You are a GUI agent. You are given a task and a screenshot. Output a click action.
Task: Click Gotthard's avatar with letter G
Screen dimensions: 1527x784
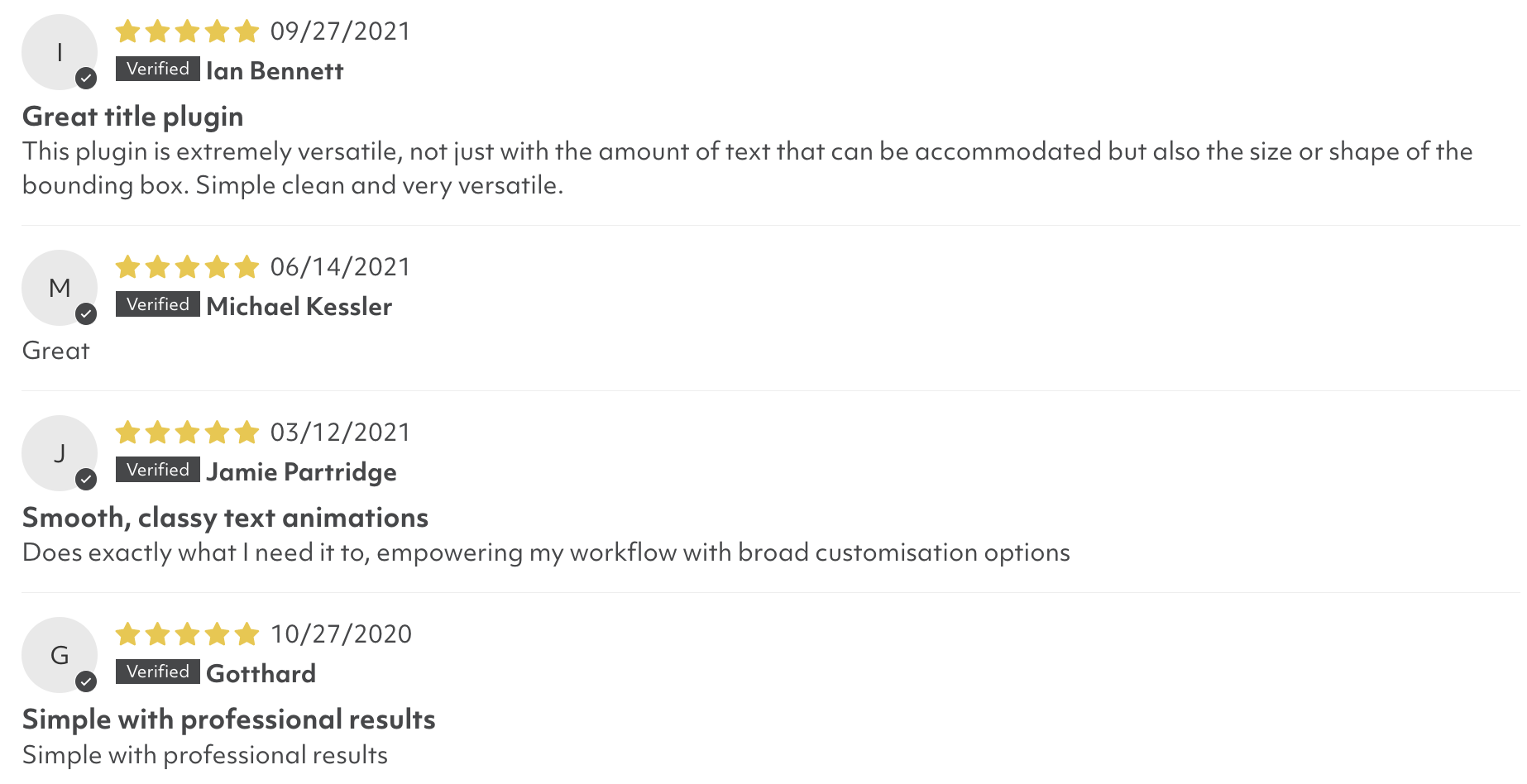click(x=60, y=655)
